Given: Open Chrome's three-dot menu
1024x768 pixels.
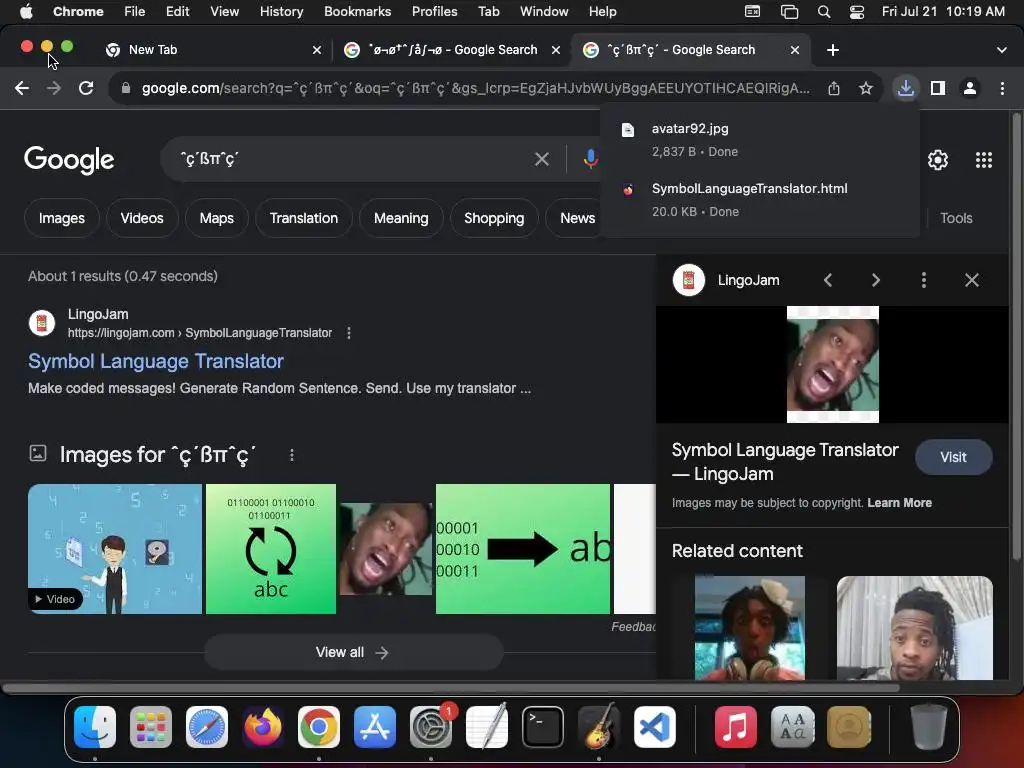Looking at the screenshot, I should coord(1002,88).
